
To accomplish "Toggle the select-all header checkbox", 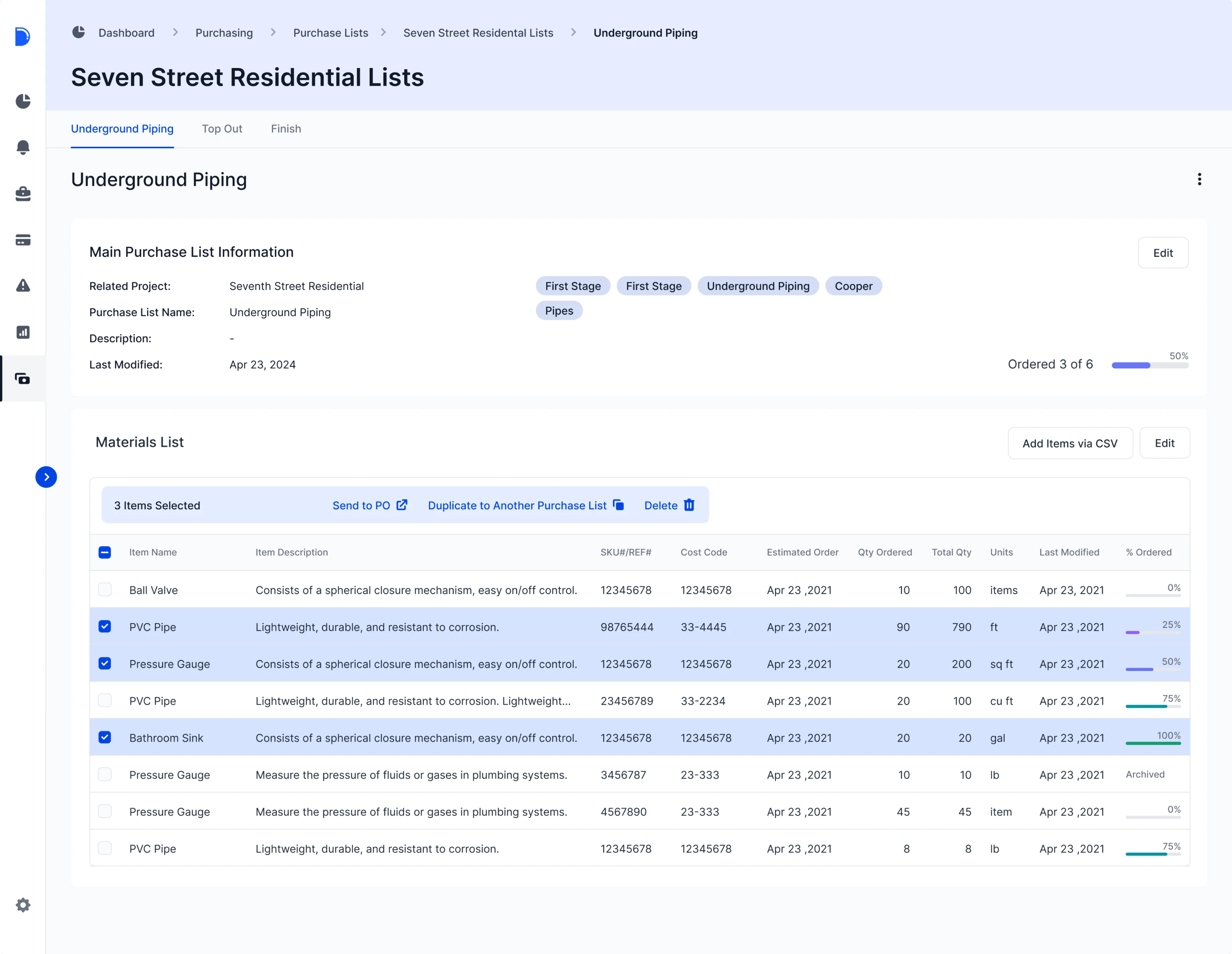I will pos(105,552).
